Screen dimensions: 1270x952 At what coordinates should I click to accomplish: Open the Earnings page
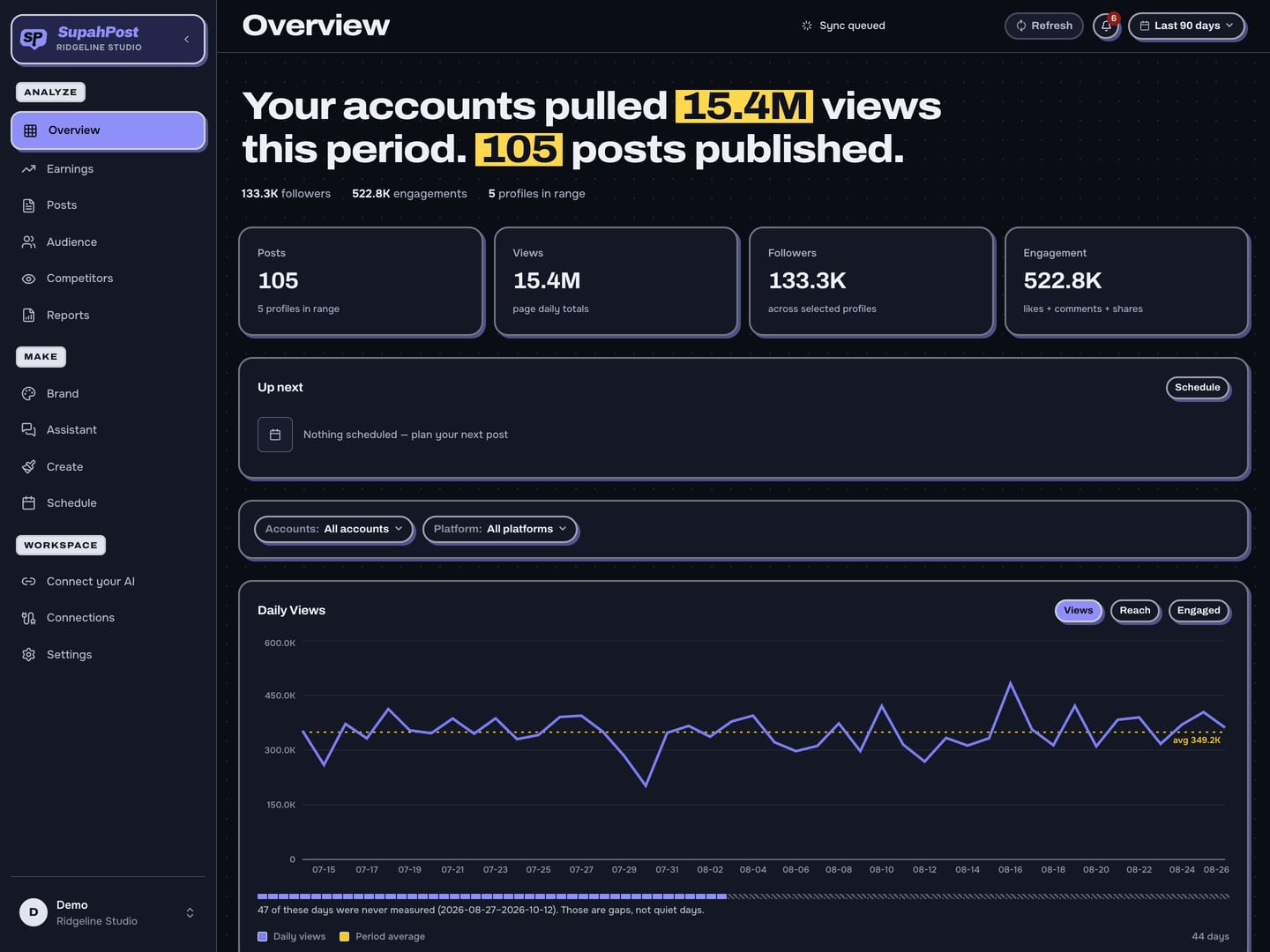[108, 169]
